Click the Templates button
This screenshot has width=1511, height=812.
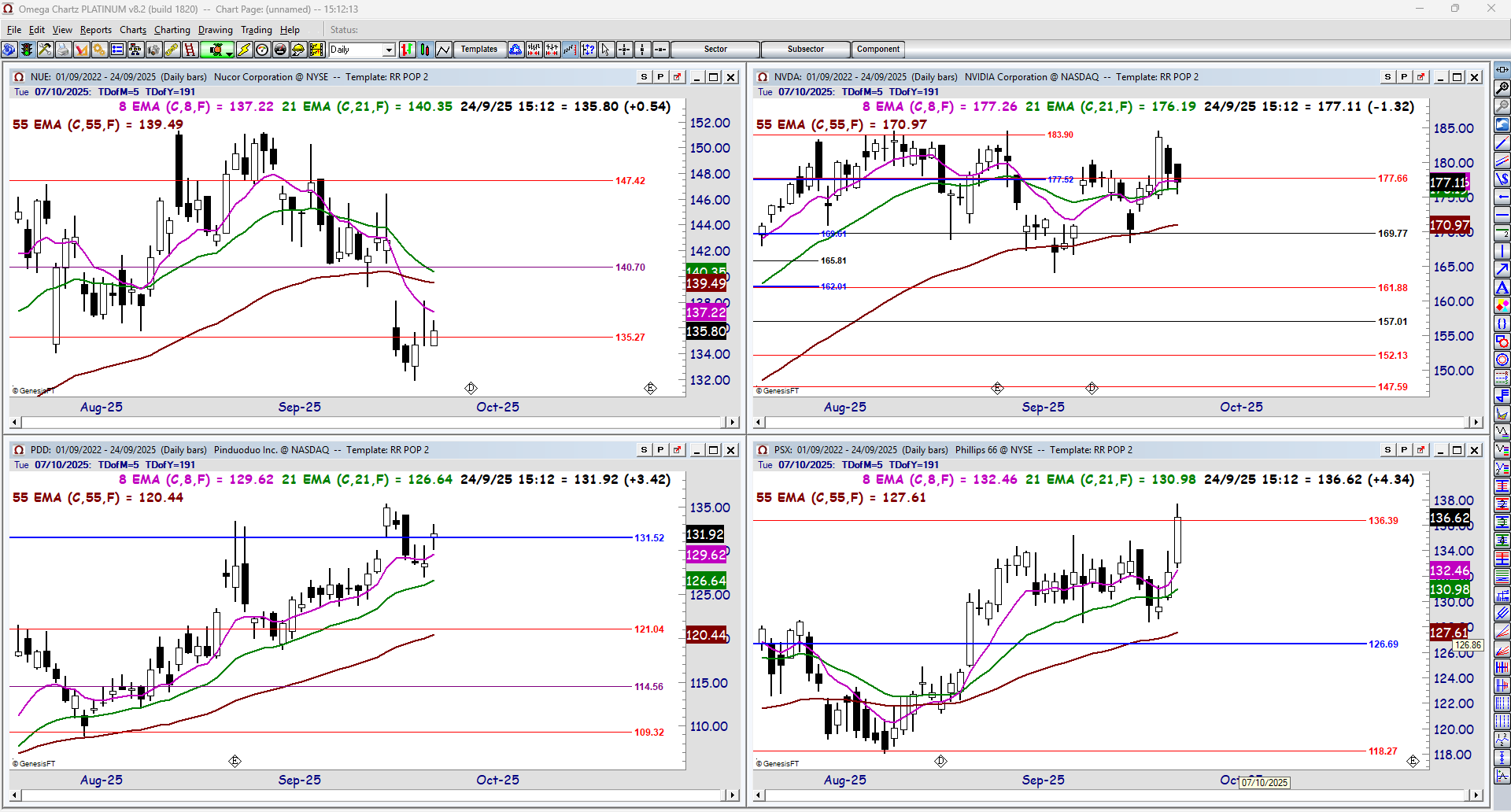point(479,50)
